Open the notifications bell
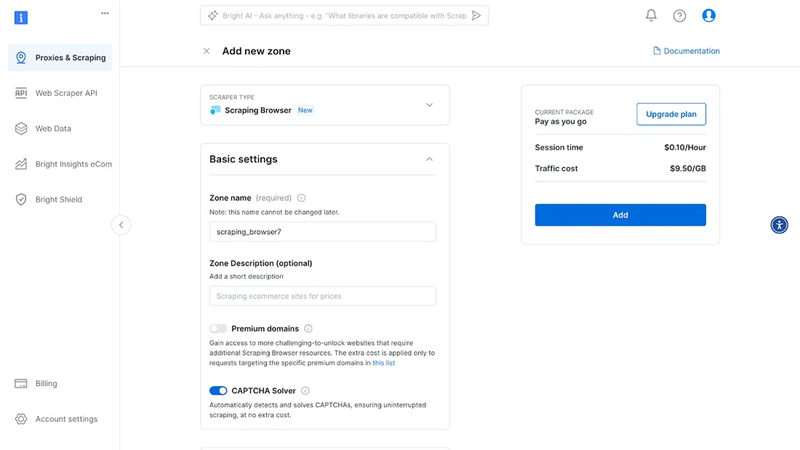This screenshot has height=450, width=800. click(651, 15)
